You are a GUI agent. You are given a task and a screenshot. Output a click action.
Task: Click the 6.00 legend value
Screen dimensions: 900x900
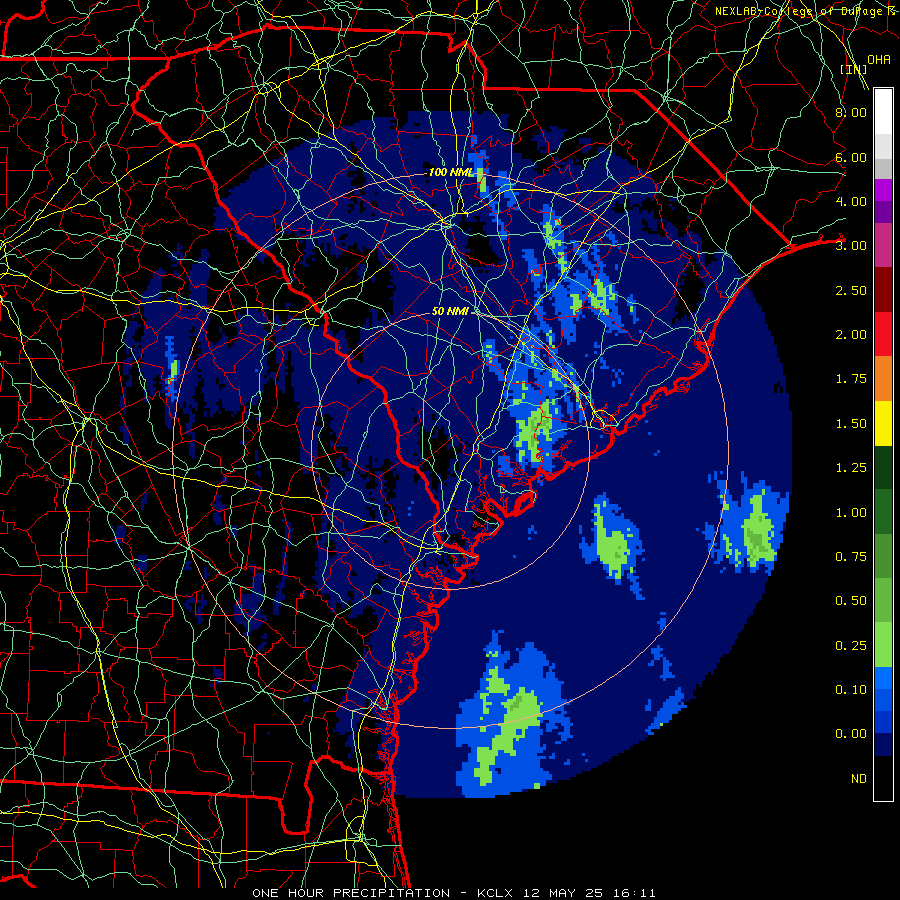click(x=851, y=157)
